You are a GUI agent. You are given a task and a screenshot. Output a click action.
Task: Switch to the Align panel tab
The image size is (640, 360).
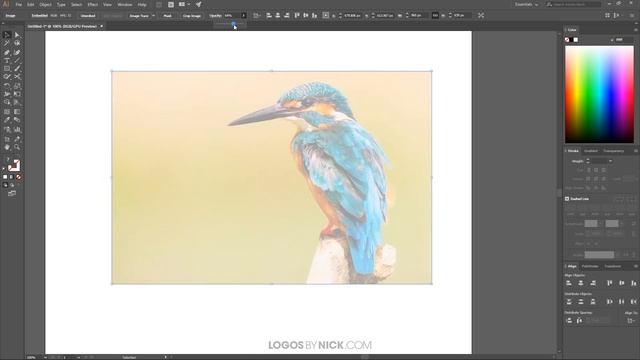pyautogui.click(x=572, y=267)
